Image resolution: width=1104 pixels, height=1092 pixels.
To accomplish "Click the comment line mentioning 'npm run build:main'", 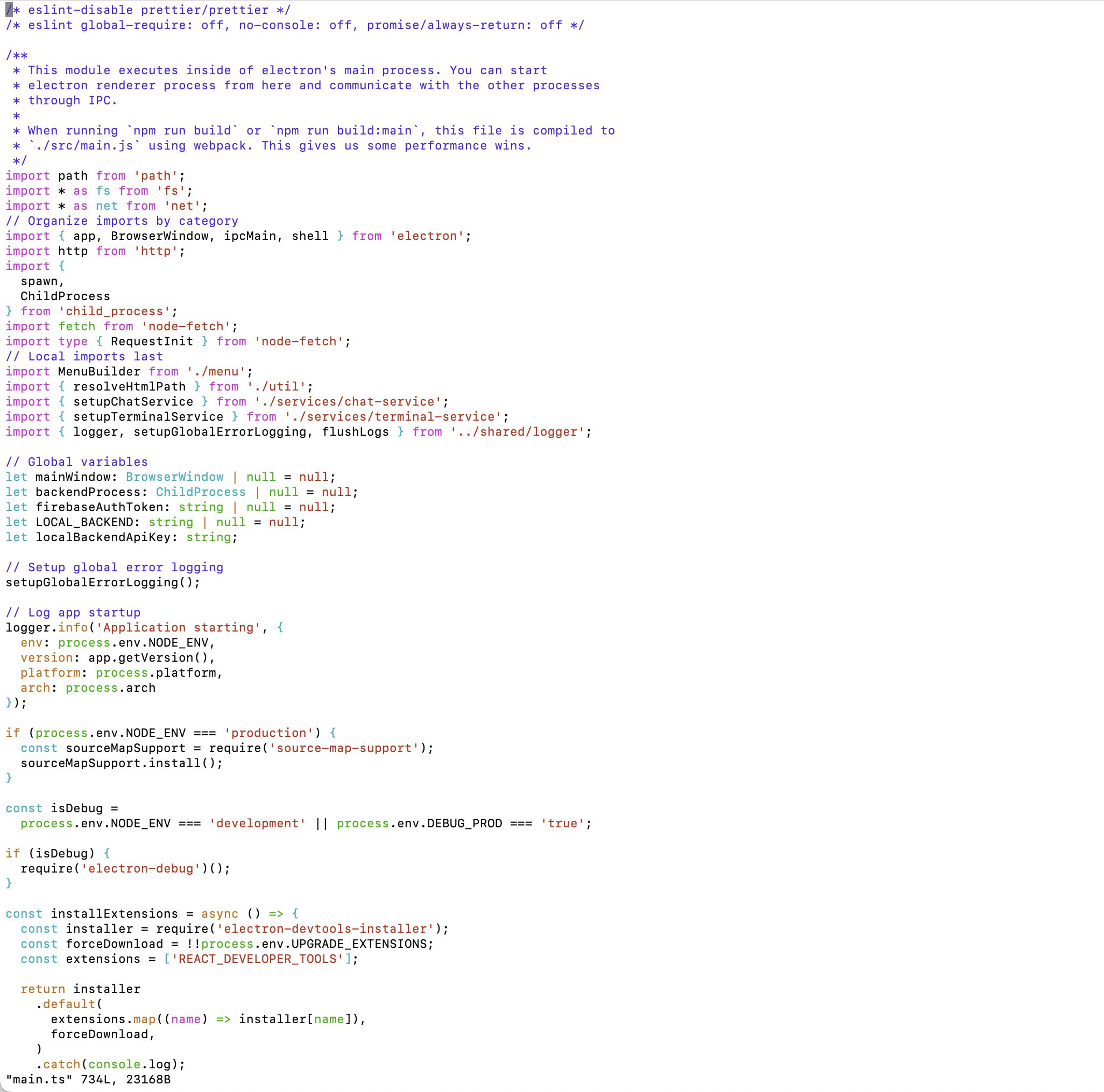I will coord(314,130).
